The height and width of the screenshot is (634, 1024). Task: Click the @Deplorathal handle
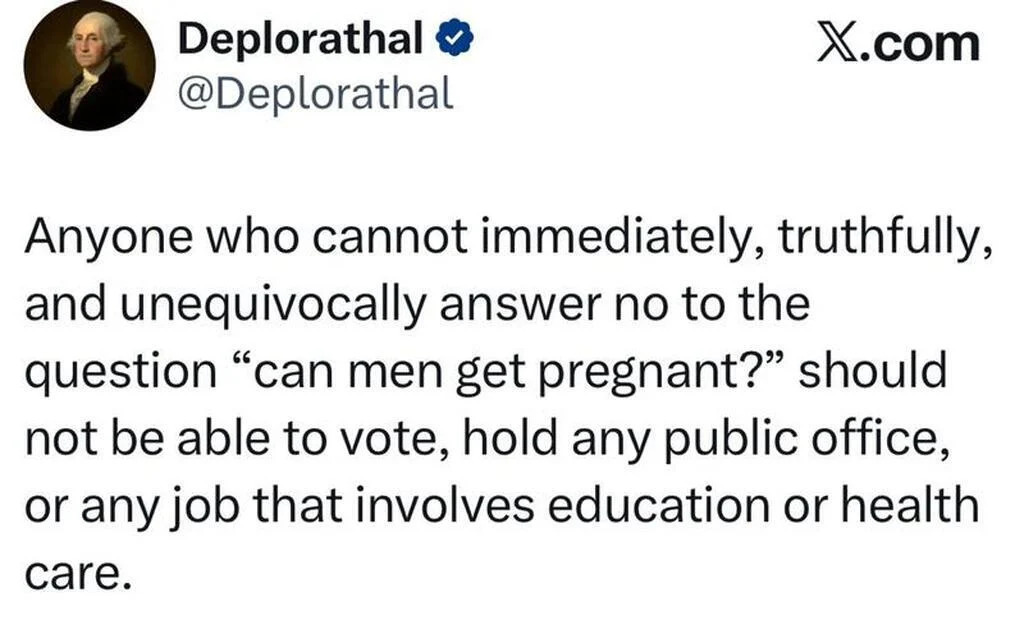(315, 93)
